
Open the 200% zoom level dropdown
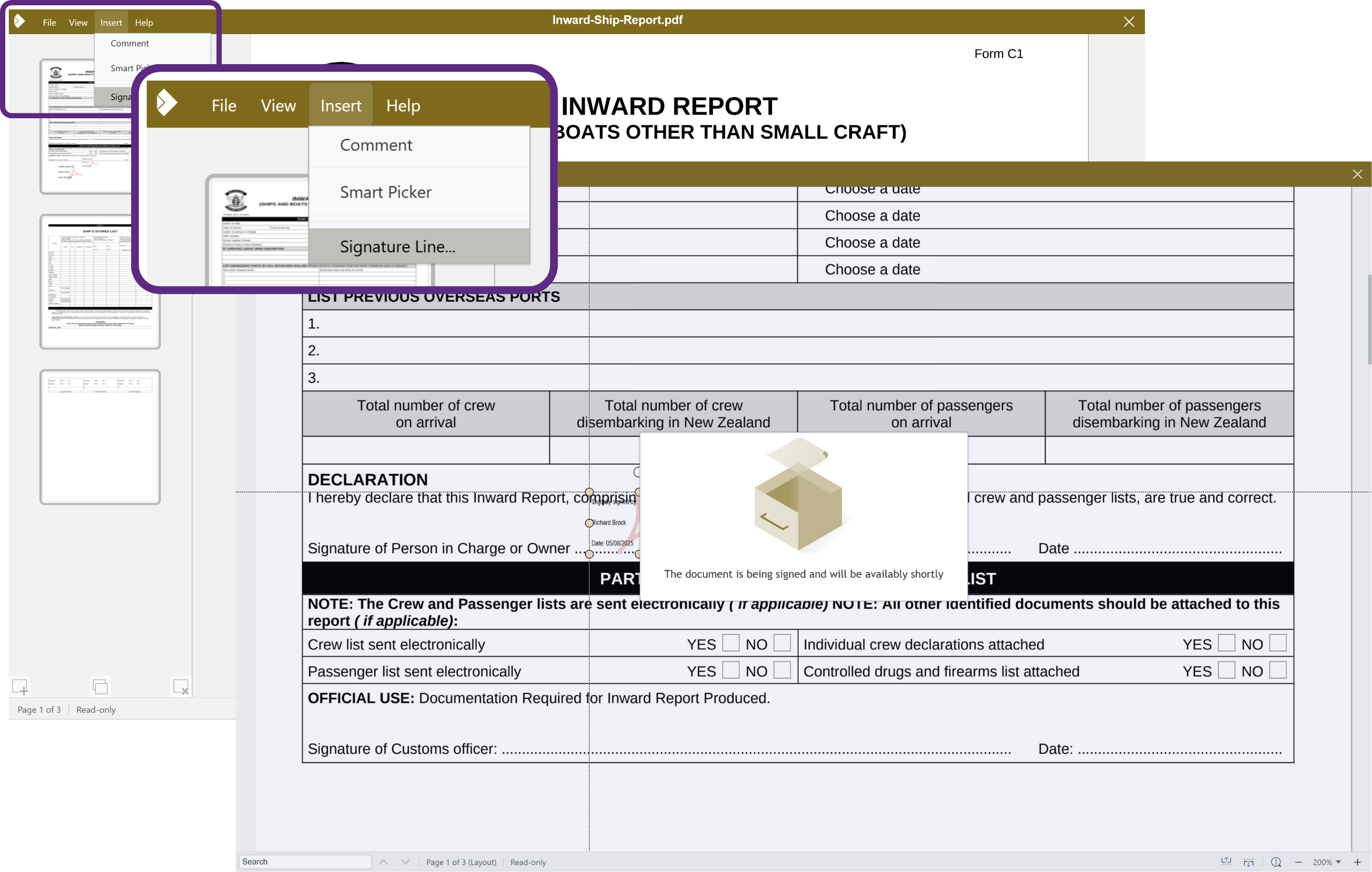pyautogui.click(x=1327, y=862)
